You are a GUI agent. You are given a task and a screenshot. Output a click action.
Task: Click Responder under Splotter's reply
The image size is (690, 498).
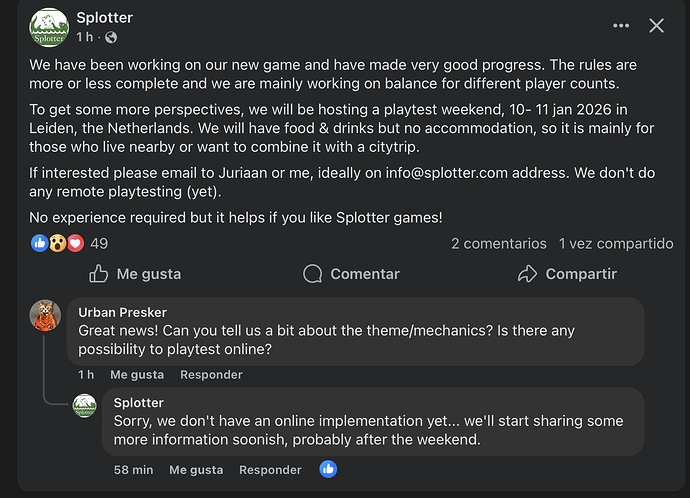pos(270,469)
